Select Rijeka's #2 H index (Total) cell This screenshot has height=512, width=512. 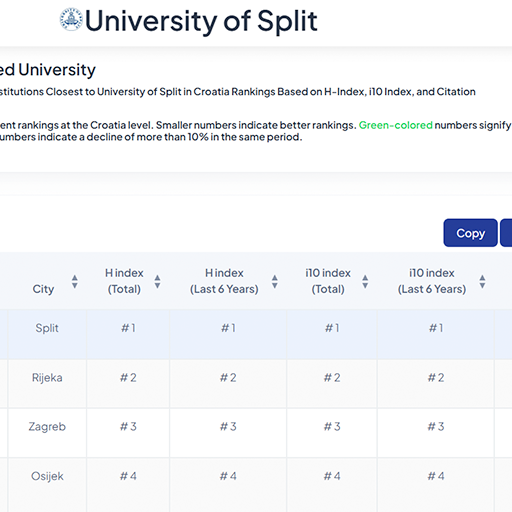(x=128, y=384)
